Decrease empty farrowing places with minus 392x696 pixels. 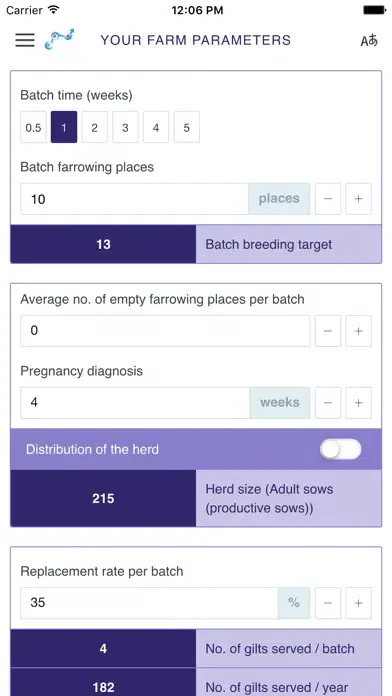point(328,331)
